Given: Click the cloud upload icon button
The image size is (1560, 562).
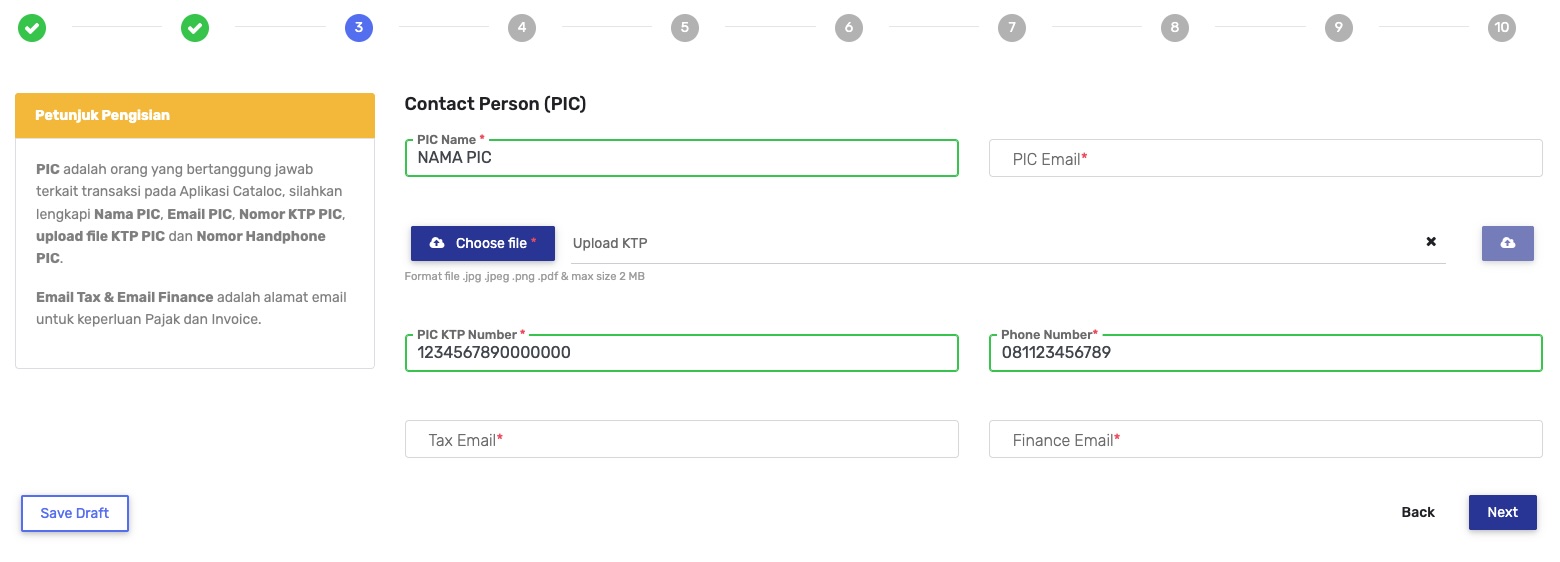Looking at the screenshot, I should pos(1507,243).
